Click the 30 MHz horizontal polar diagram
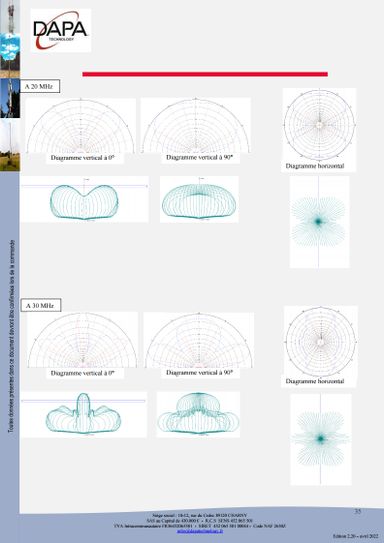Viewport: 384px width, 543px height. tap(321, 341)
